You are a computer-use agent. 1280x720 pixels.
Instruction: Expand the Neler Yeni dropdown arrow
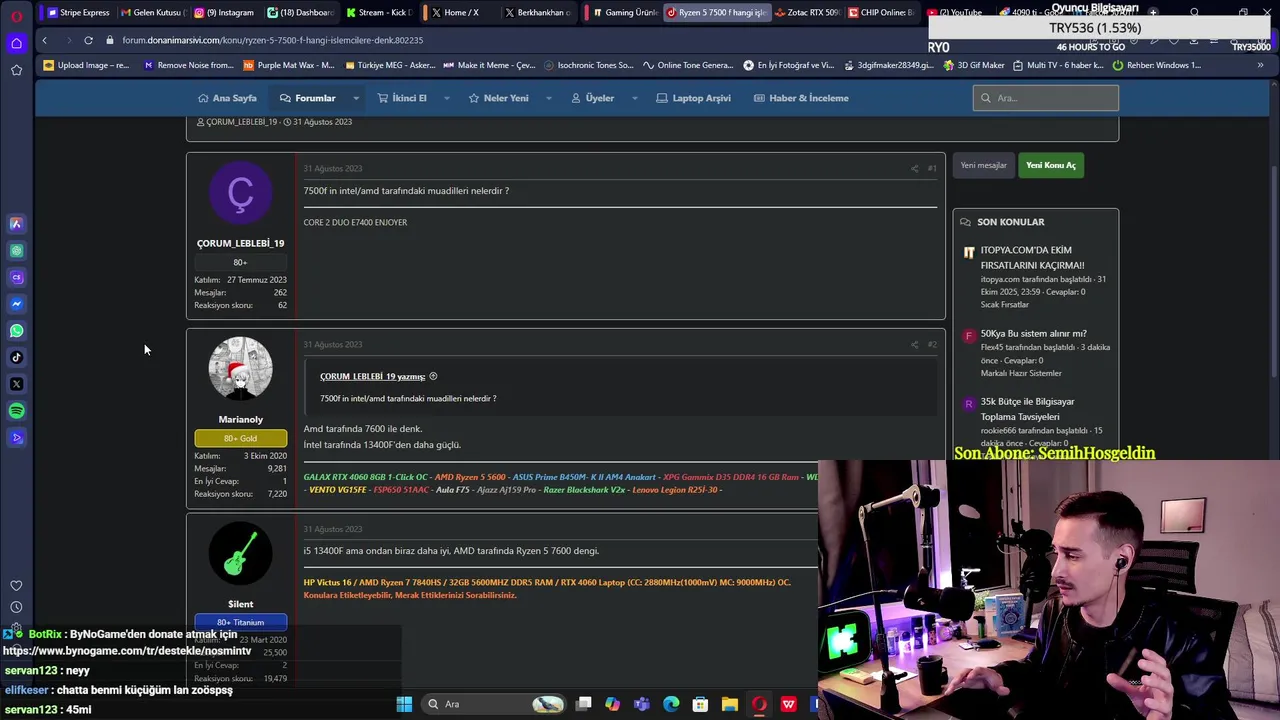click(x=549, y=98)
